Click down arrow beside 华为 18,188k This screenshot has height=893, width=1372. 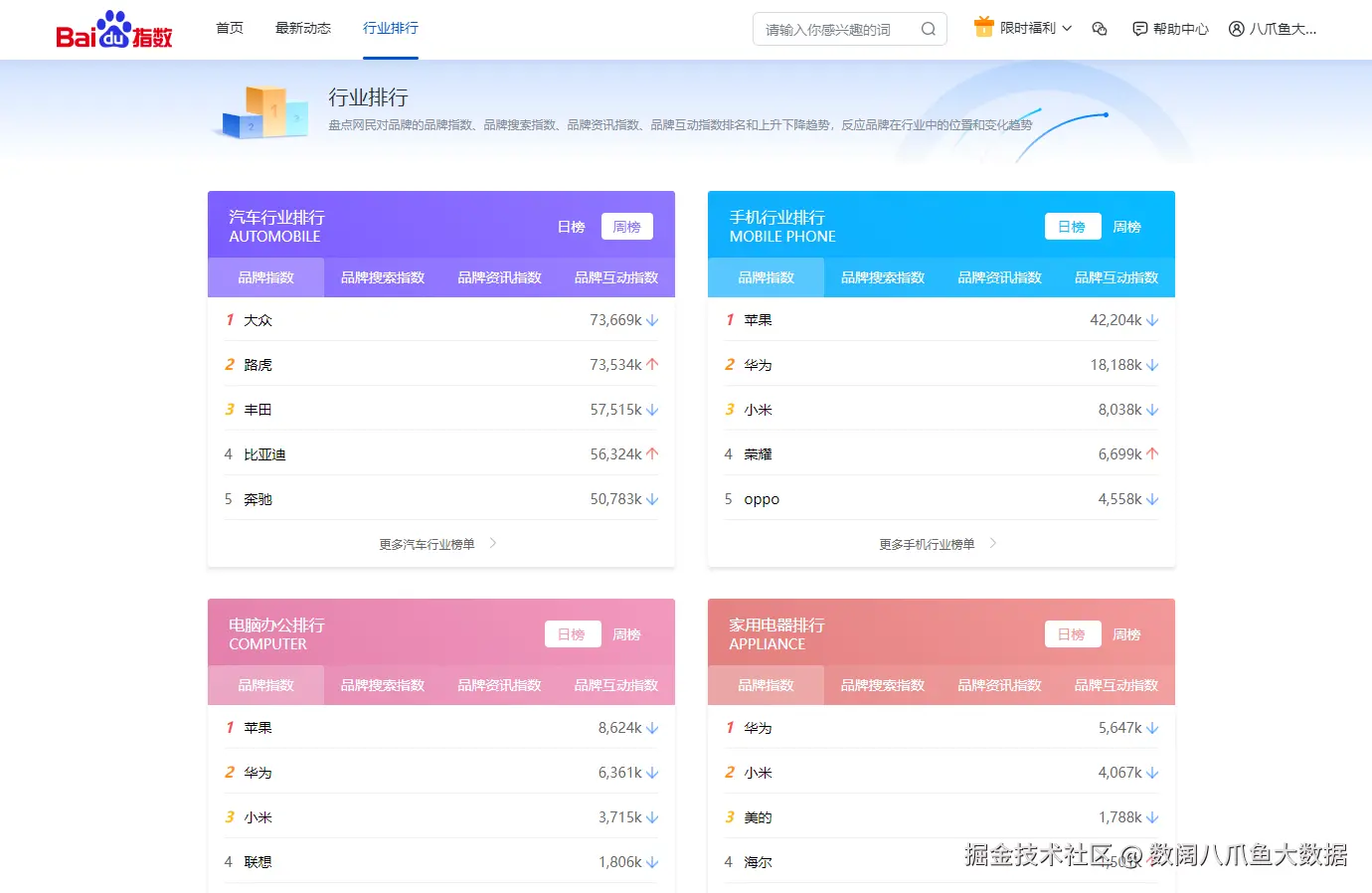[1152, 365]
